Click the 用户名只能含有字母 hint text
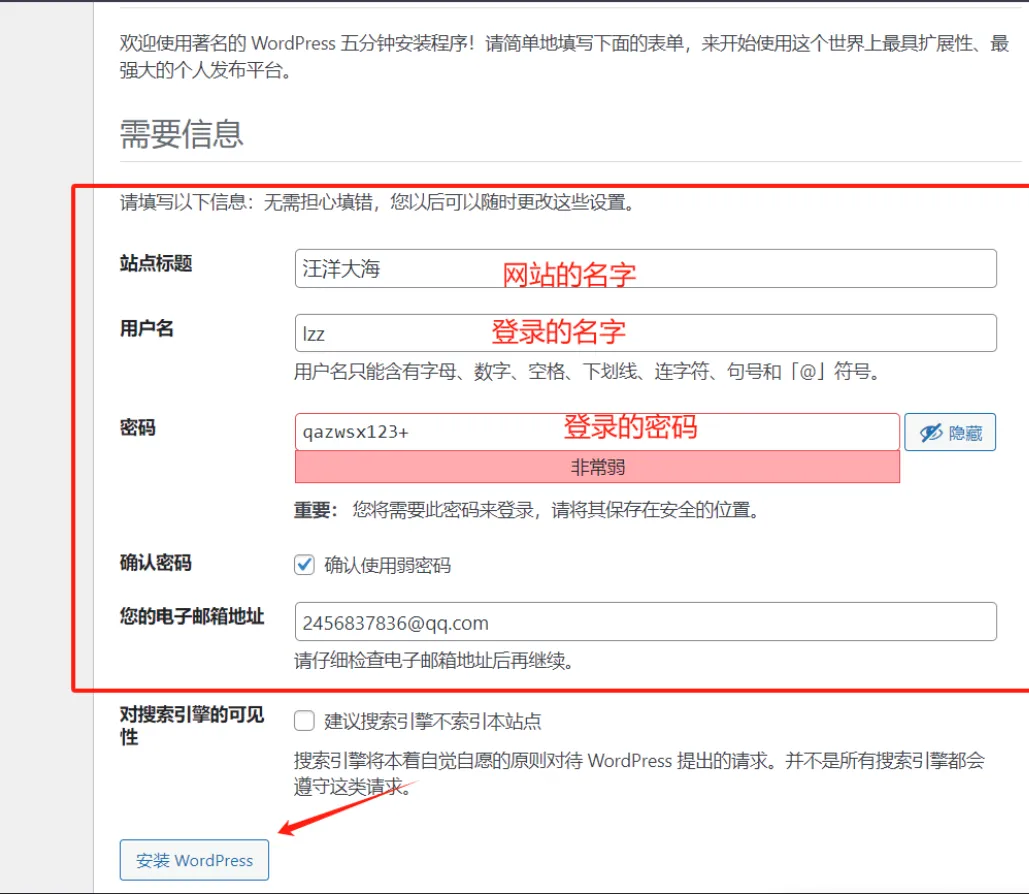The width and height of the screenshot is (1029, 894). (x=587, y=372)
